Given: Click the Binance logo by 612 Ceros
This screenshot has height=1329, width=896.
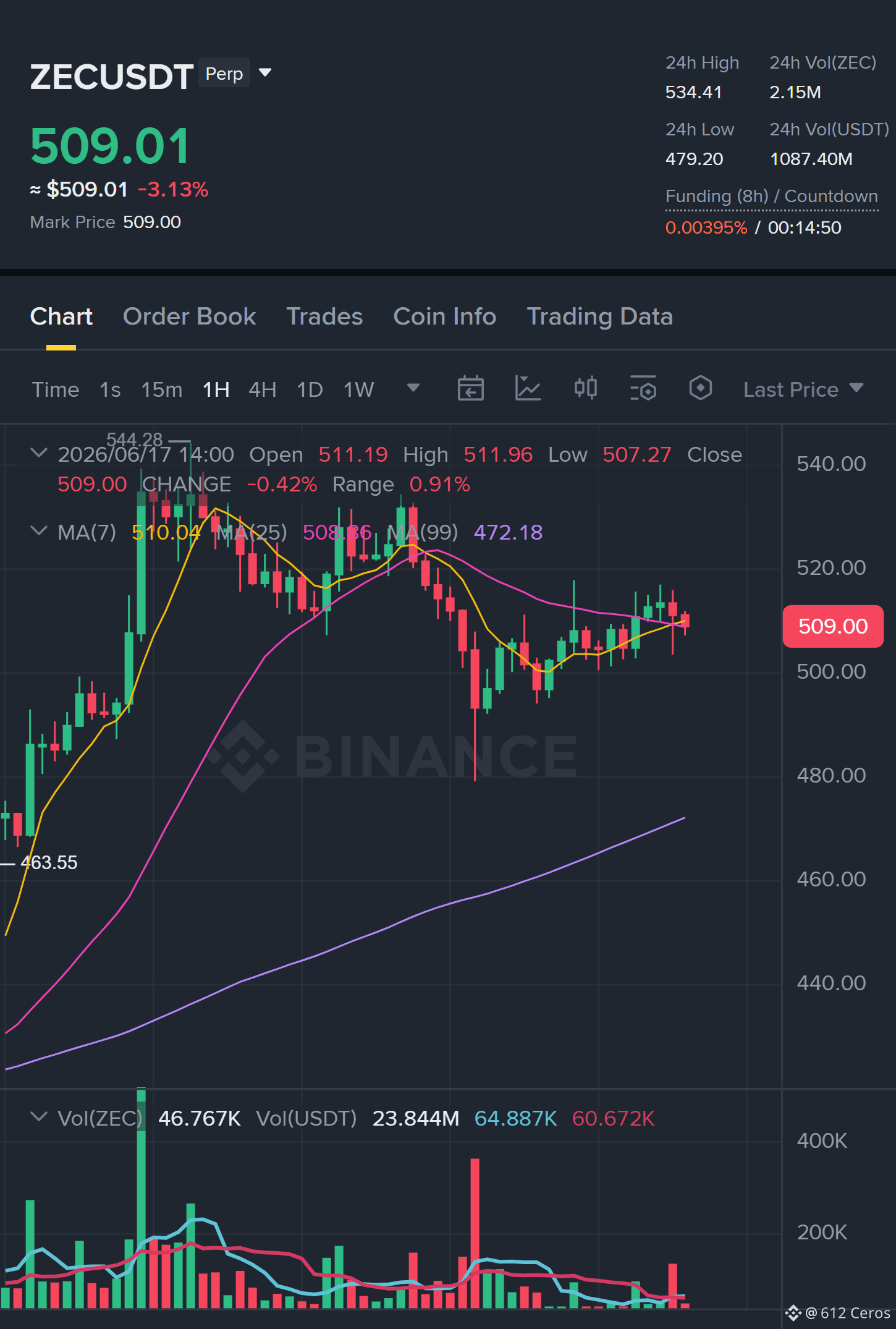Looking at the screenshot, I should 793,1312.
